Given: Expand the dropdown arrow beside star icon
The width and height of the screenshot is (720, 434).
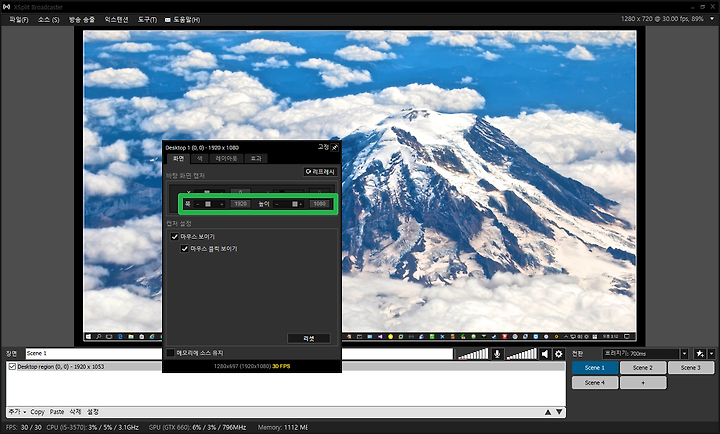Looking at the screenshot, I should pos(711,354).
